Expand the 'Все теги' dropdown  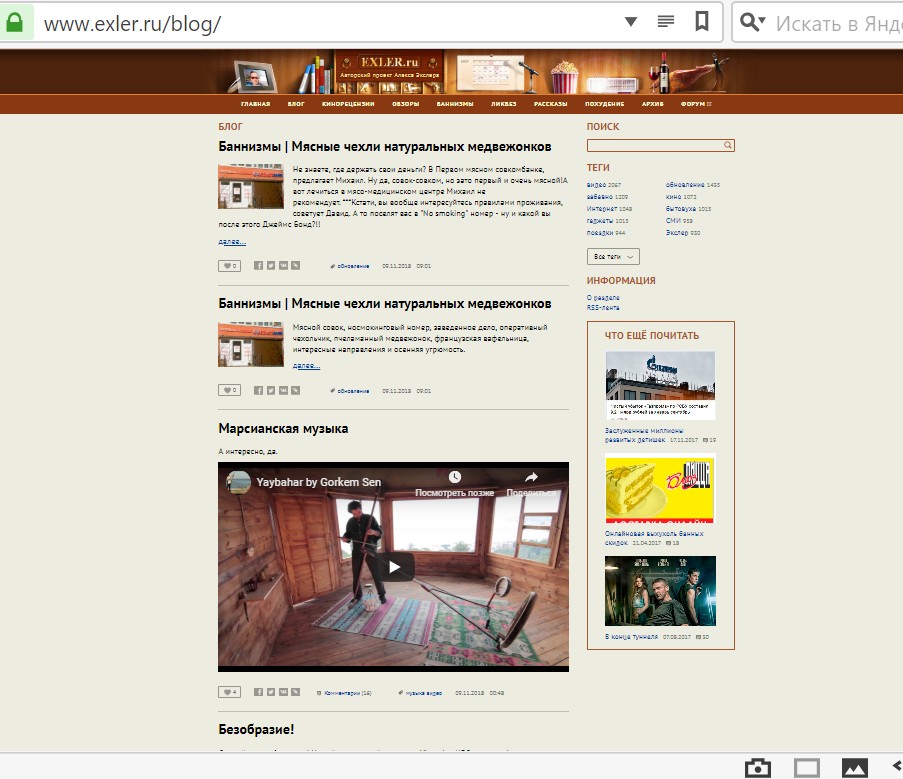pos(613,257)
